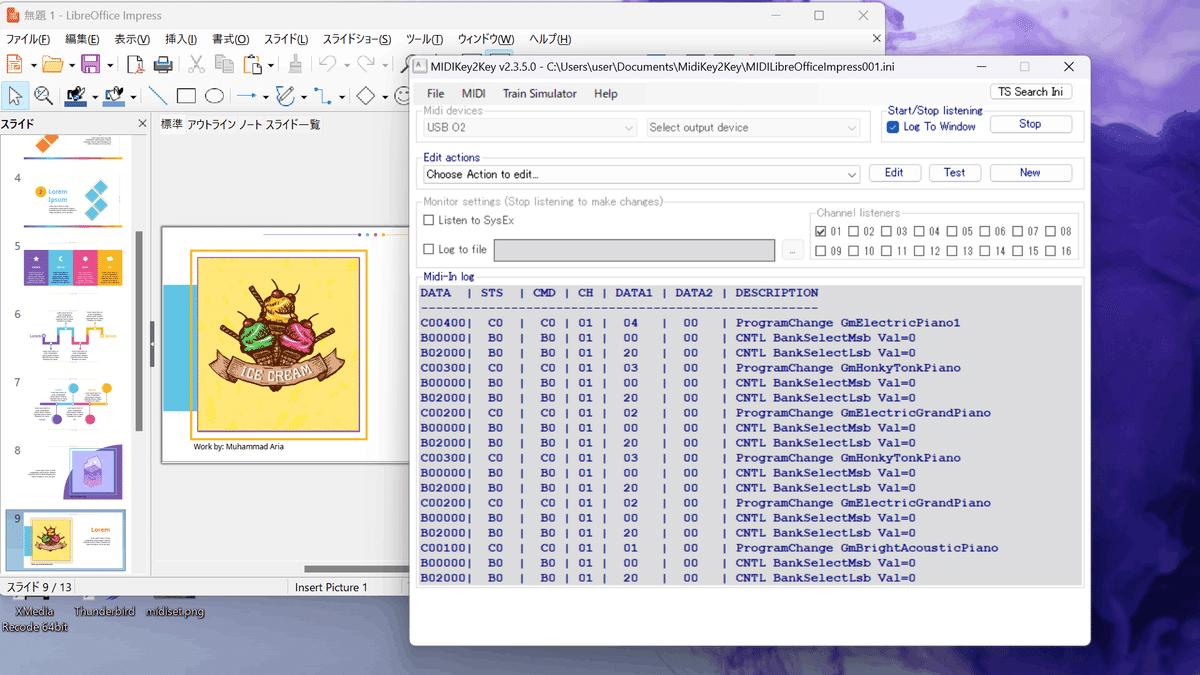Screen dimensions: 1200x675
Task: Choose the Select arrow tool
Action: (15, 96)
